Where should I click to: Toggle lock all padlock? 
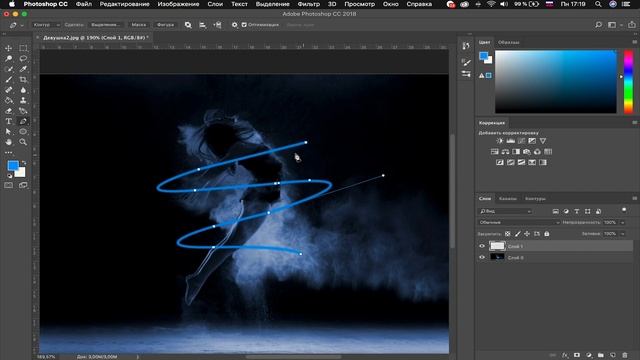(547, 234)
